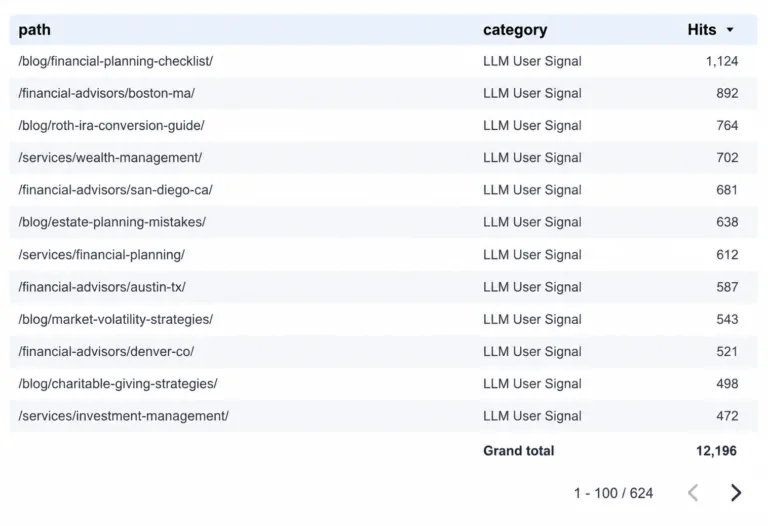The height and width of the screenshot is (526, 768).
Task: Select path /services/investment-management/
Action: tap(123, 416)
